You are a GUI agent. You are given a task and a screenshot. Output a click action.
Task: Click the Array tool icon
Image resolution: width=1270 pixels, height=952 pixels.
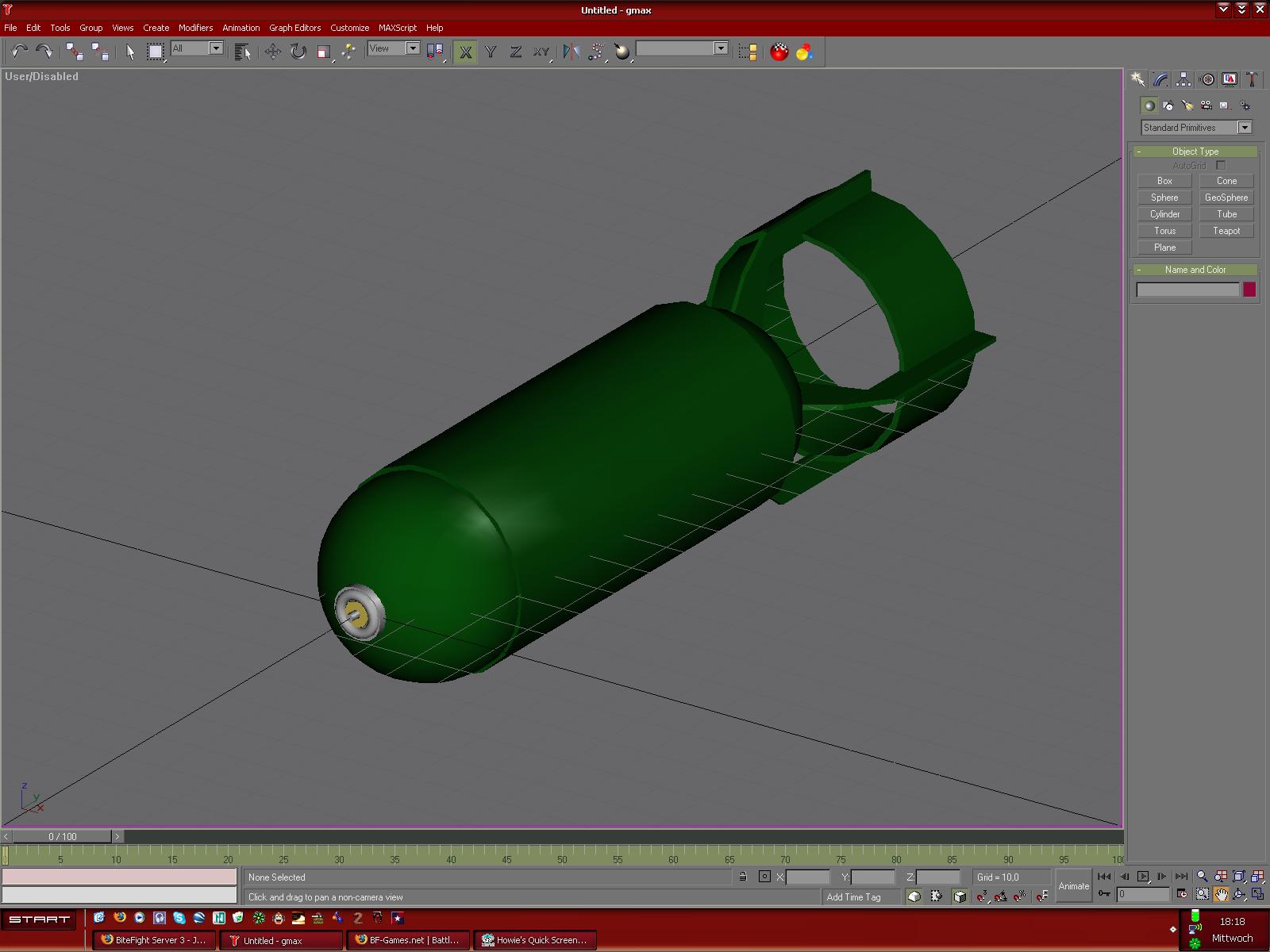click(596, 52)
